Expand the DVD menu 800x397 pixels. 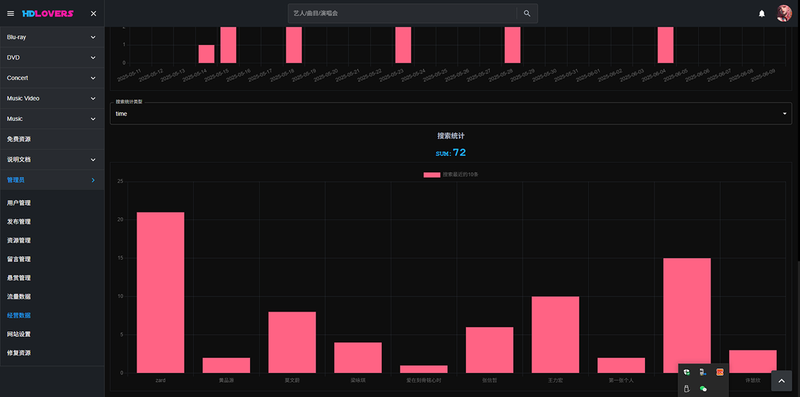coord(52,58)
